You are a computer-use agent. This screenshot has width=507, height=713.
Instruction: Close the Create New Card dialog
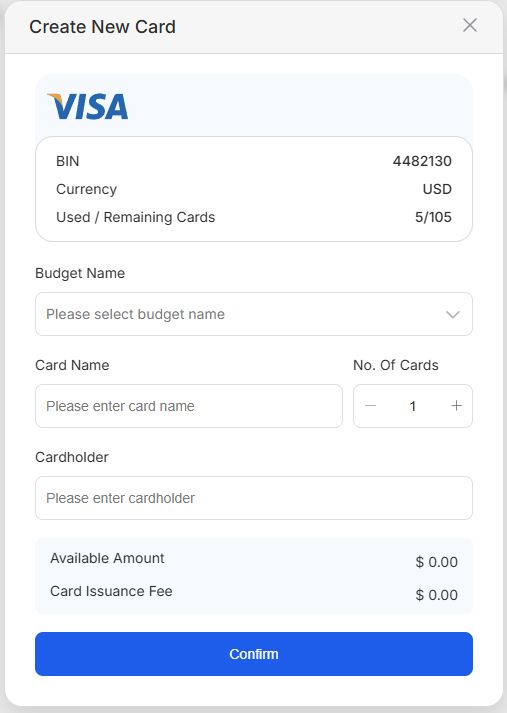(x=470, y=25)
